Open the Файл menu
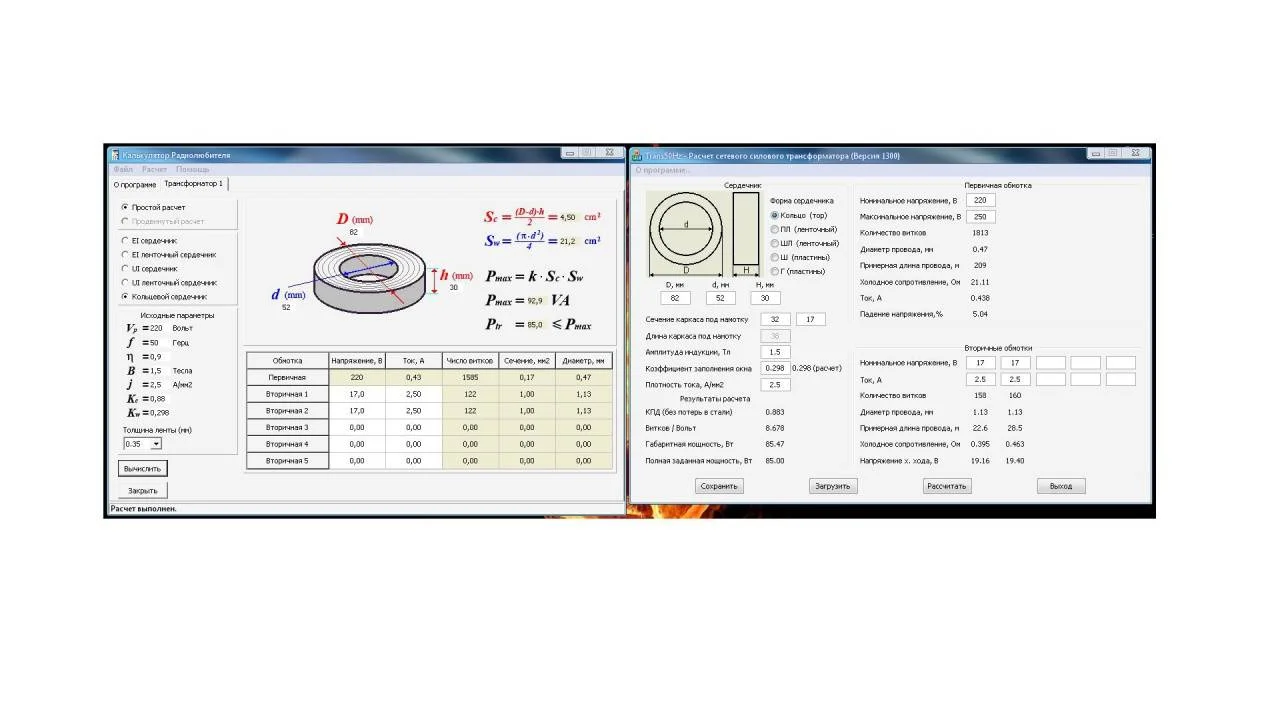 (123, 169)
